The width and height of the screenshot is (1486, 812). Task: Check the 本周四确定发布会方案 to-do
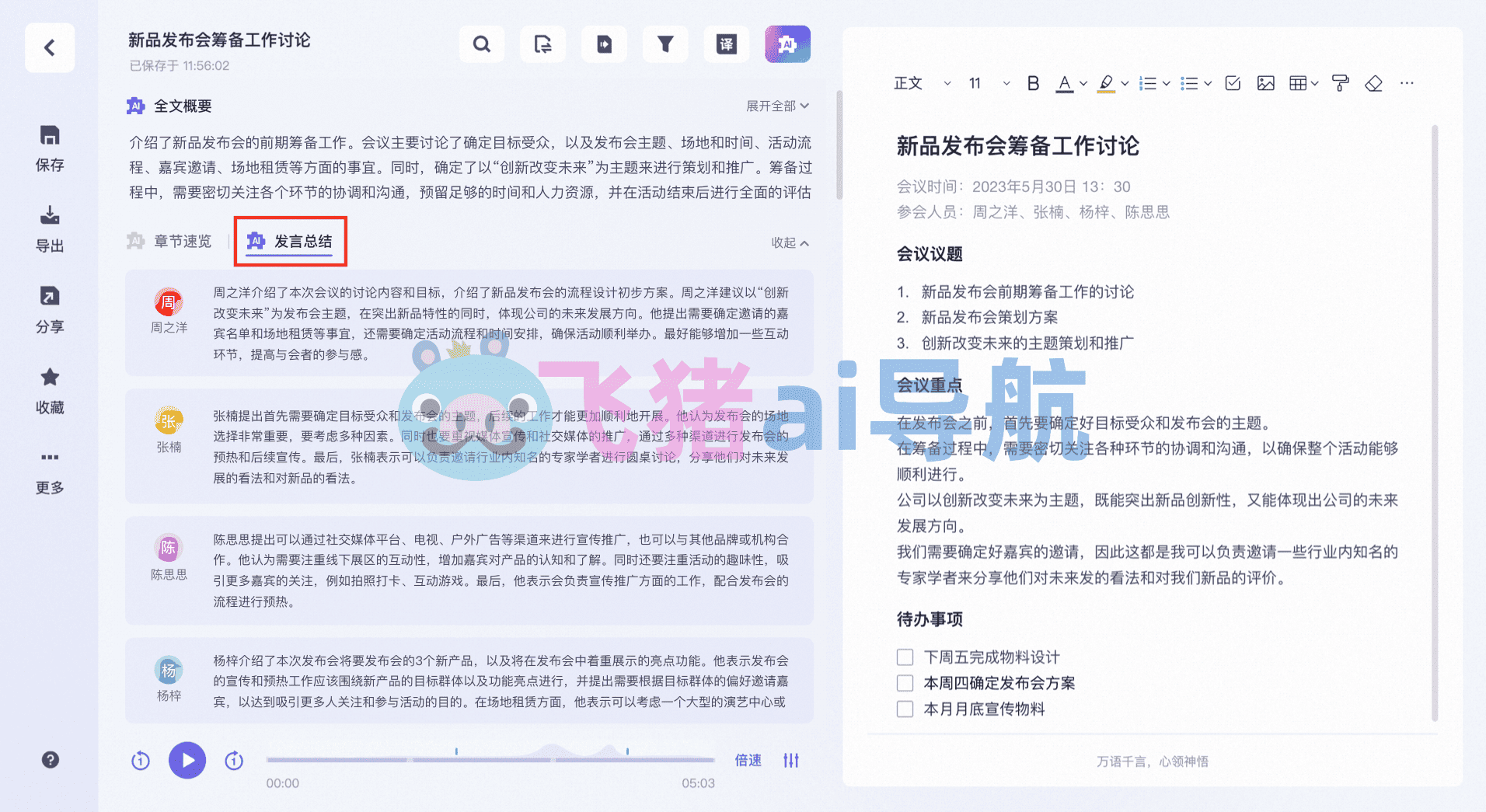(905, 683)
